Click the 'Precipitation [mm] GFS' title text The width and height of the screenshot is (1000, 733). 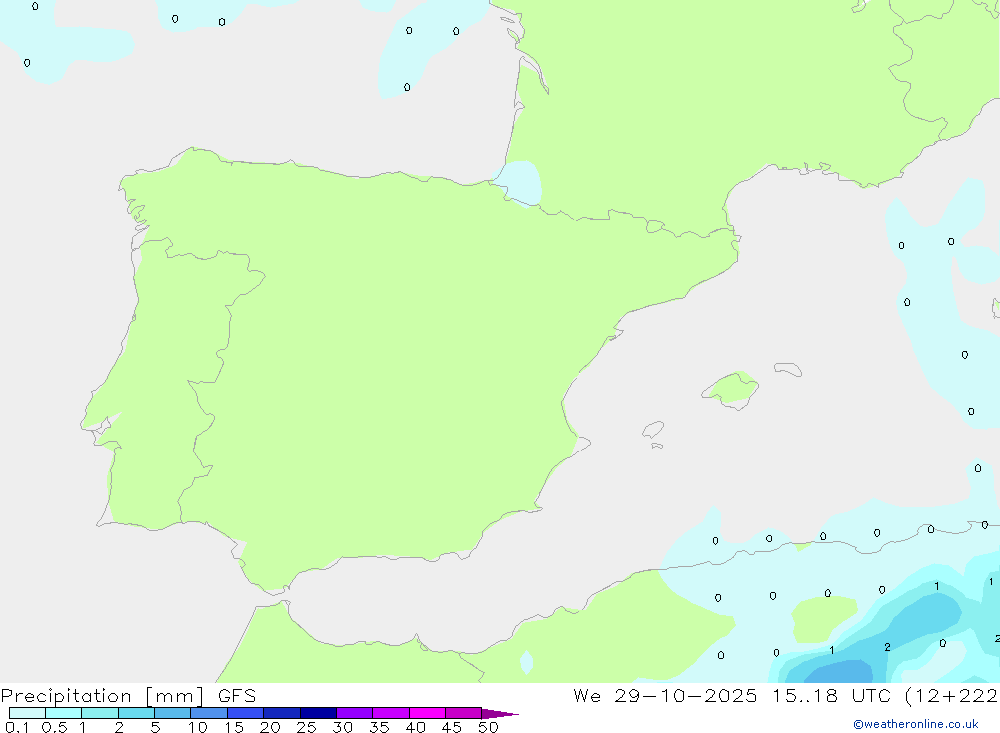(x=128, y=695)
